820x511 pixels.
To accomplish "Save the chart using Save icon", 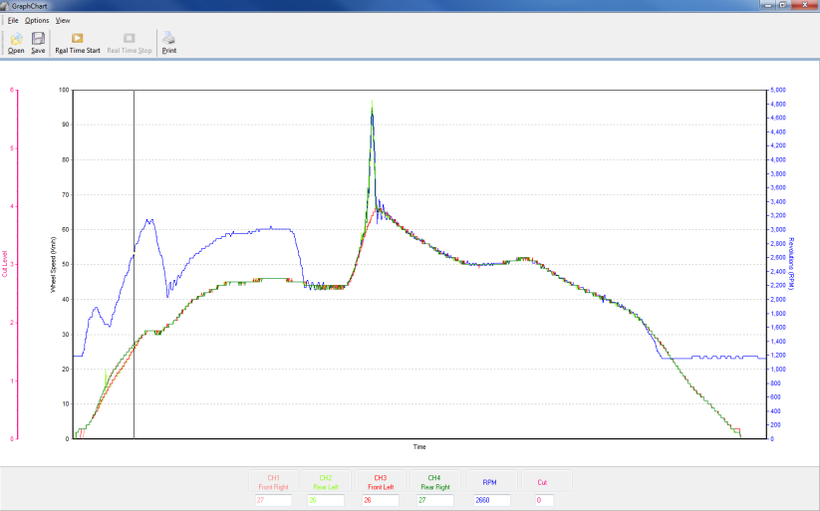I will 38,42.
